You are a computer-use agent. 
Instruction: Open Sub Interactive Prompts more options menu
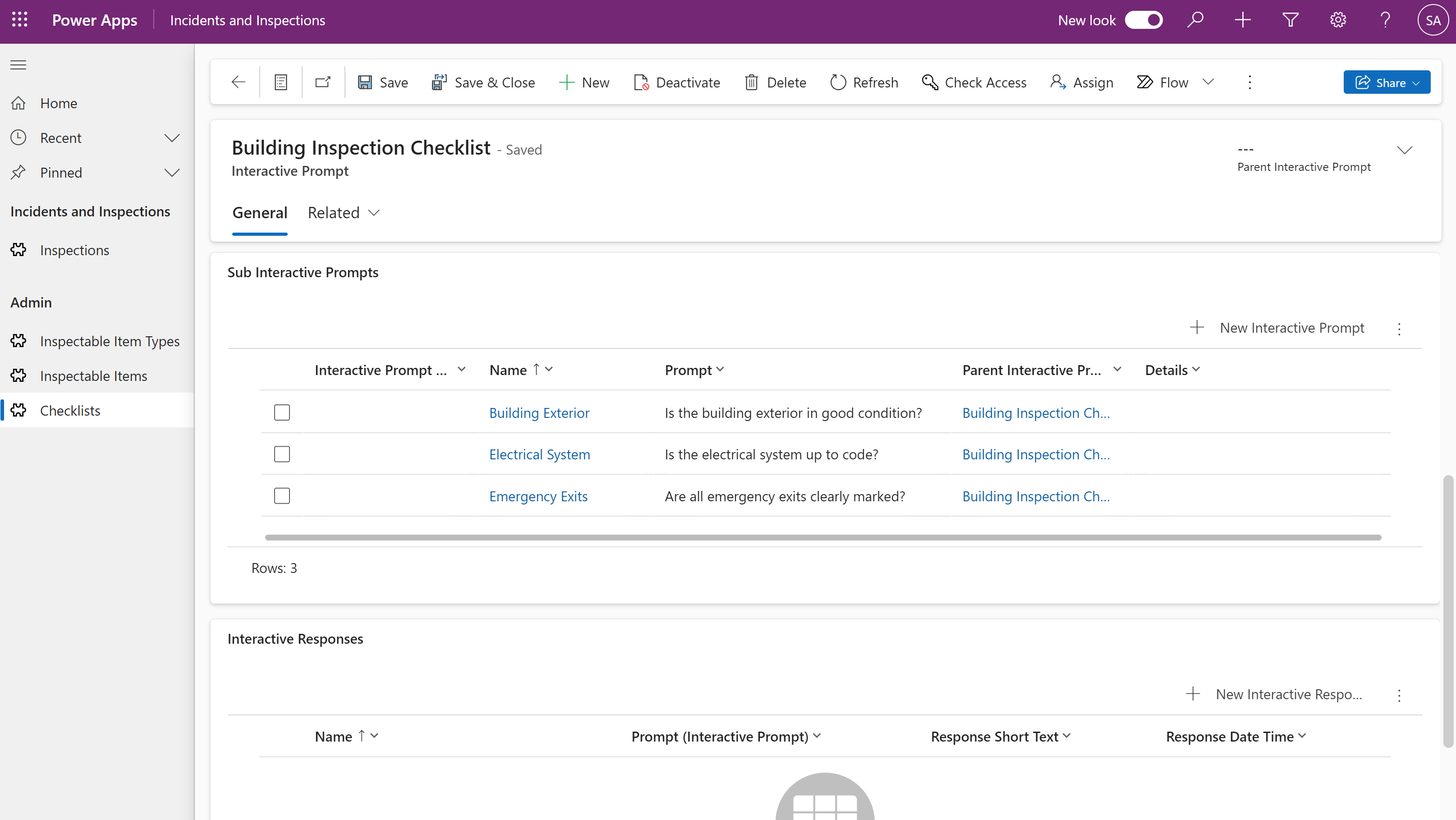1400,328
